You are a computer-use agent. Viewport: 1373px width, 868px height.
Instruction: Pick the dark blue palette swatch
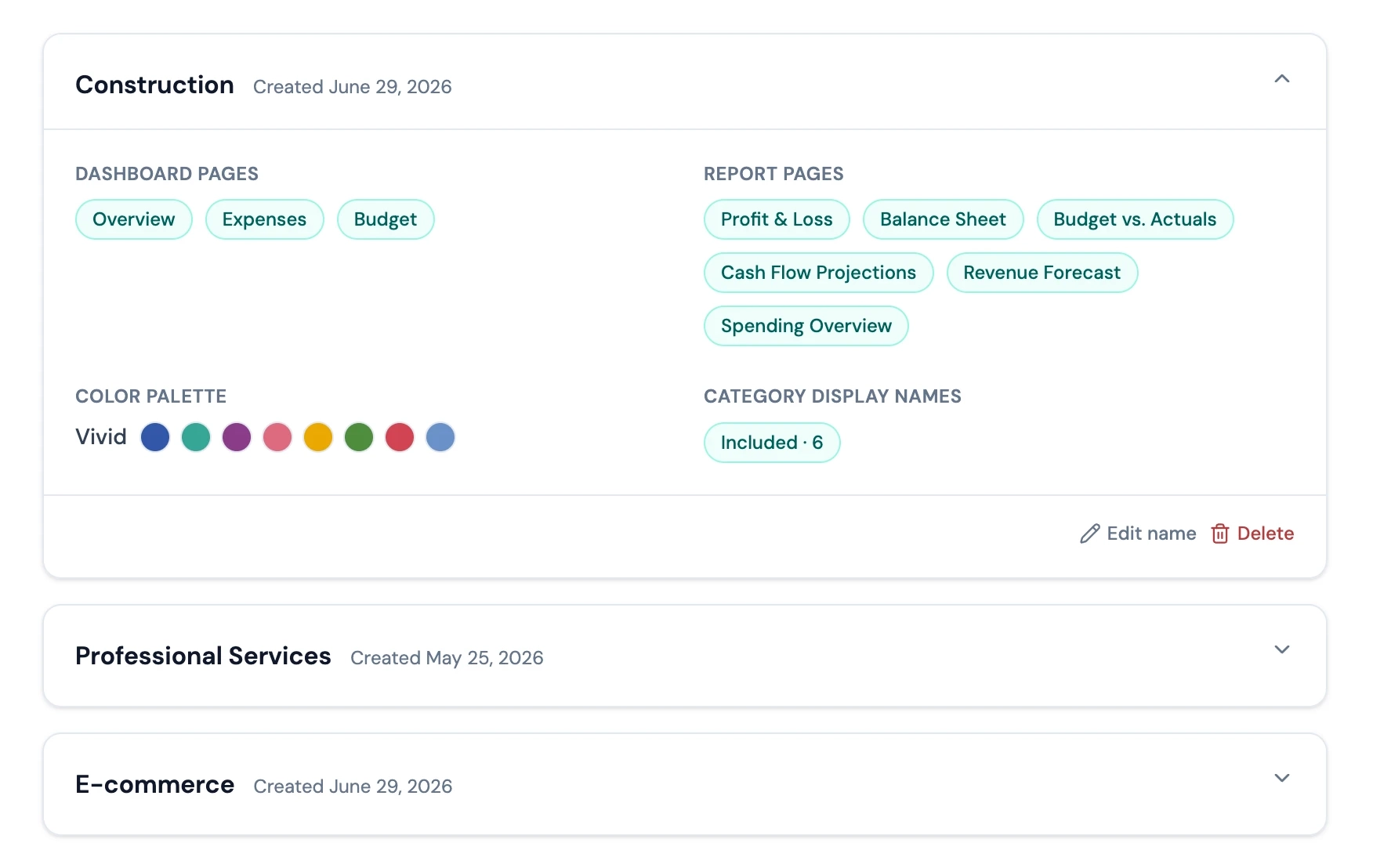[x=155, y=437]
